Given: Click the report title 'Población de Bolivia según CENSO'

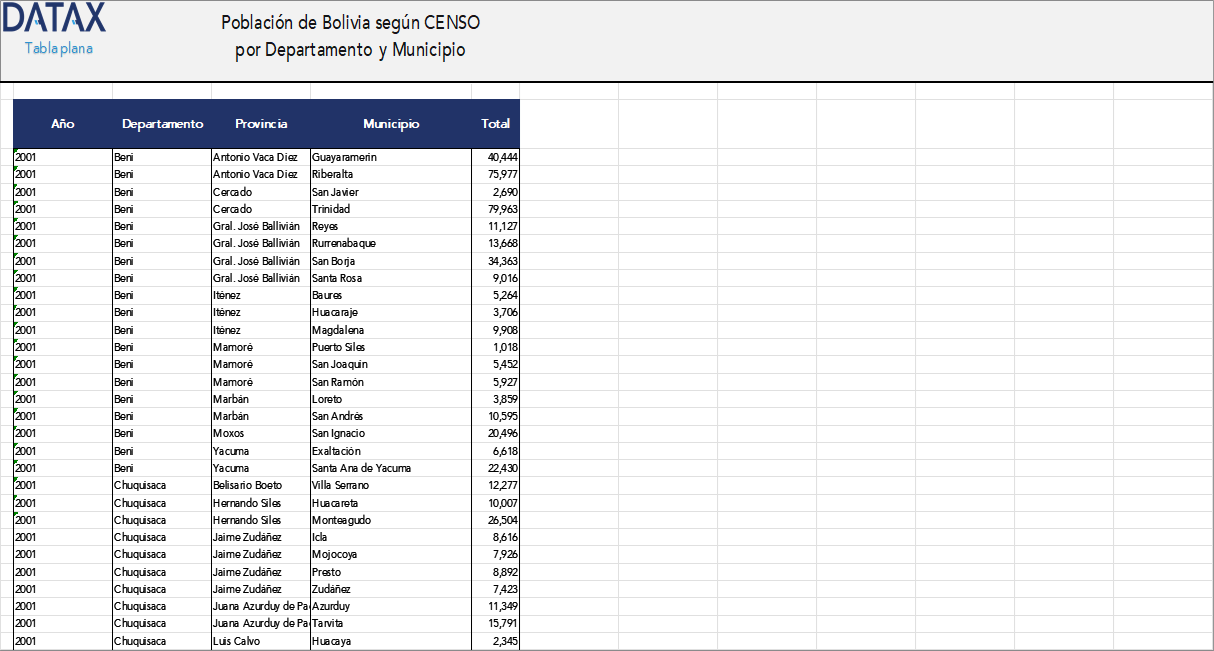Looking at the screenshot, I should [x=351, y=22].
